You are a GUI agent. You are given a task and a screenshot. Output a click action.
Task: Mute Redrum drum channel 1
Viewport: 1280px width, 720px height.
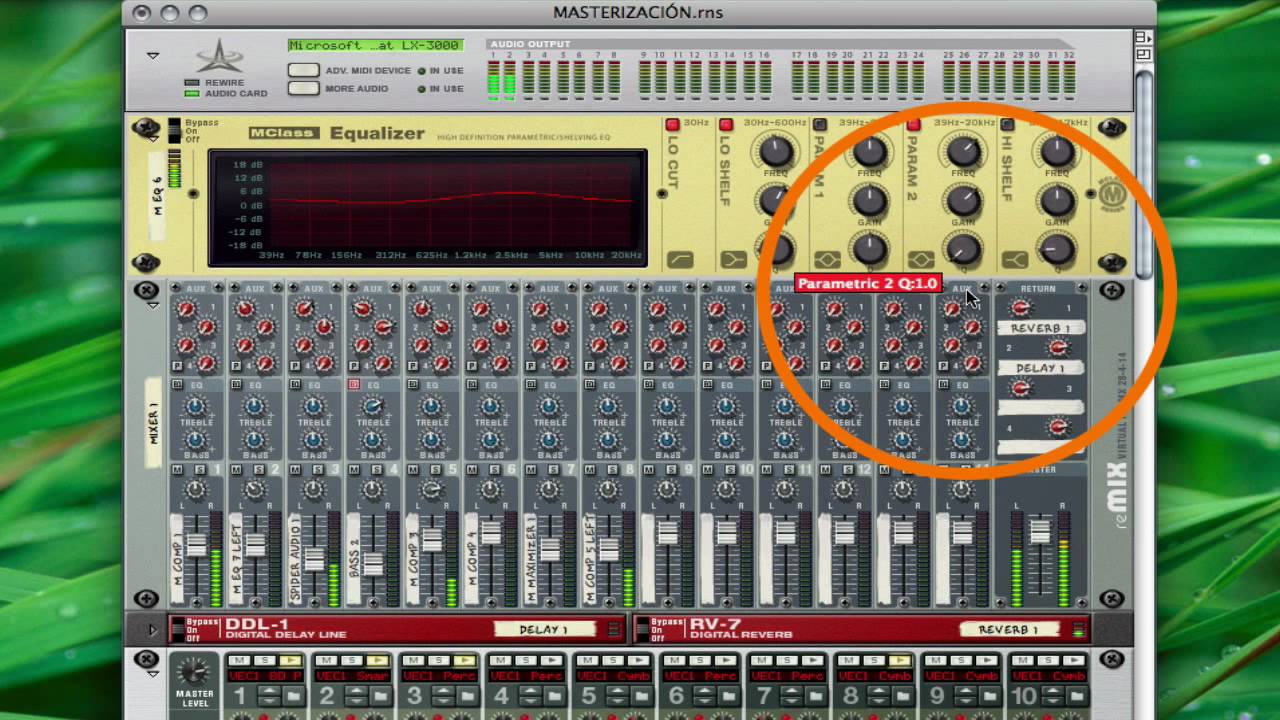[238, 661]
